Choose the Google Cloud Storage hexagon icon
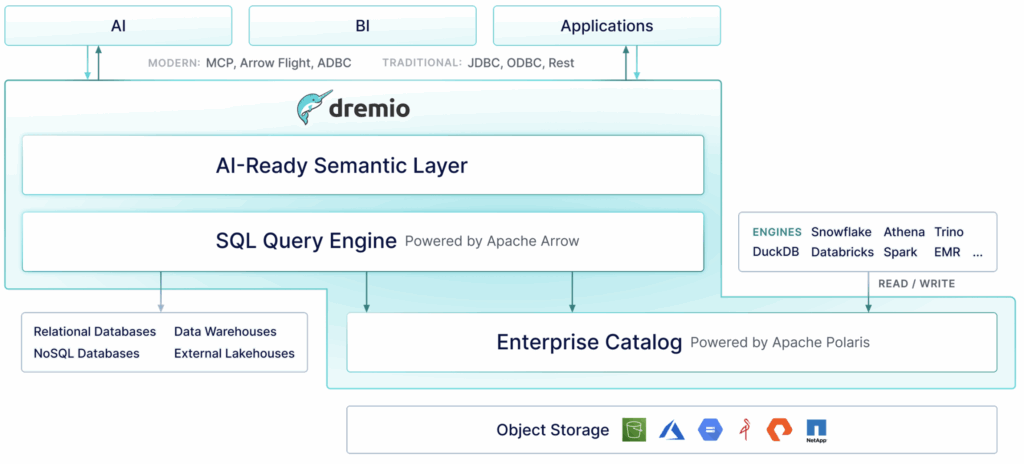Image resolution: width=1024 pixels, height=464 pixels. (711, 429)
